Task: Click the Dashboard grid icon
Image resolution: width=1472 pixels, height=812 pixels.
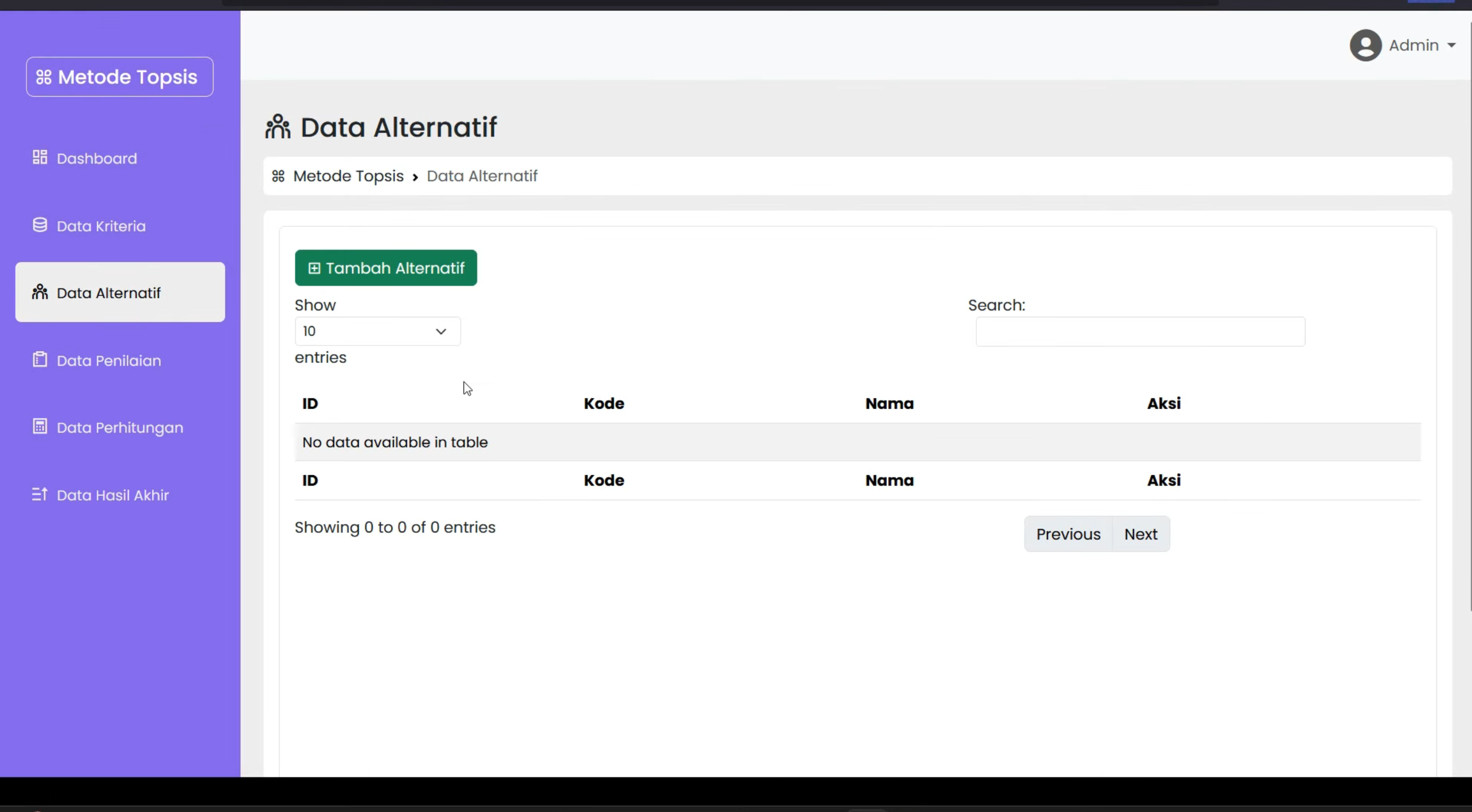Action: [x=40, y=157]
